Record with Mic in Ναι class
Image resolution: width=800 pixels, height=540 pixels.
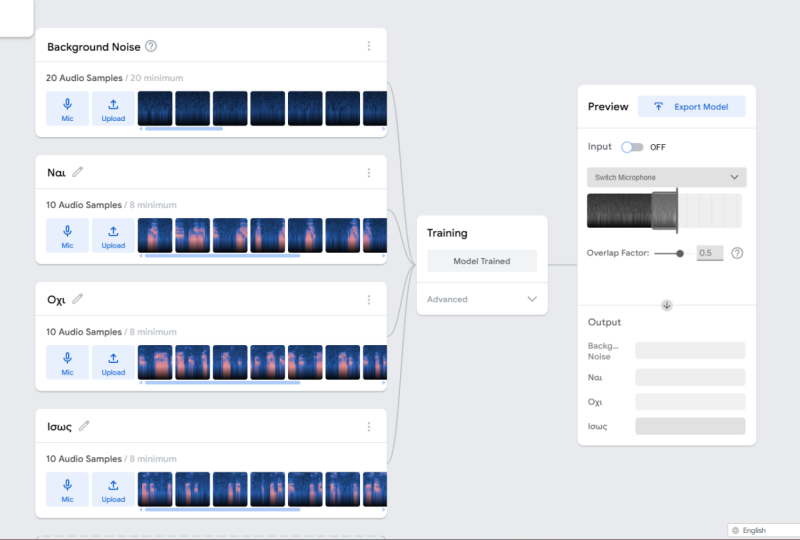pos(67,235)
